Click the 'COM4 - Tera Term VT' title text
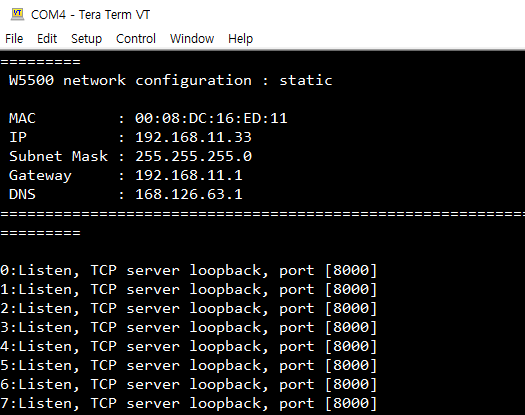 coord(90,15)
